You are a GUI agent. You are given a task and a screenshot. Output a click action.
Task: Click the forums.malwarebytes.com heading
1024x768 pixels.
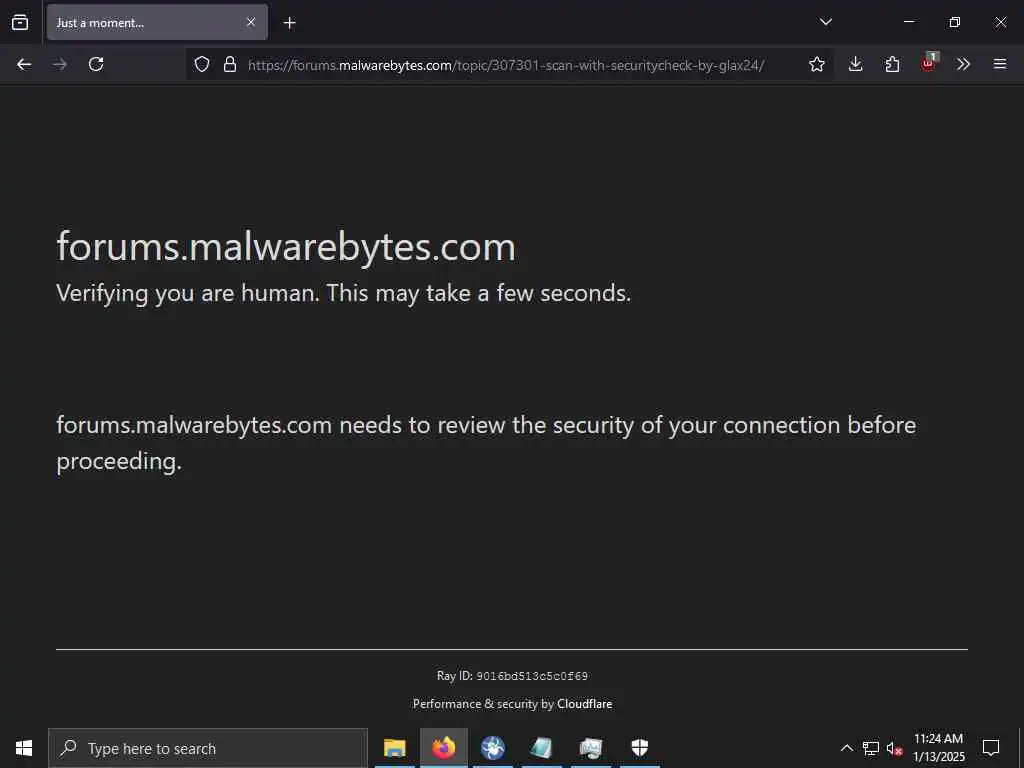click(286, 247)
